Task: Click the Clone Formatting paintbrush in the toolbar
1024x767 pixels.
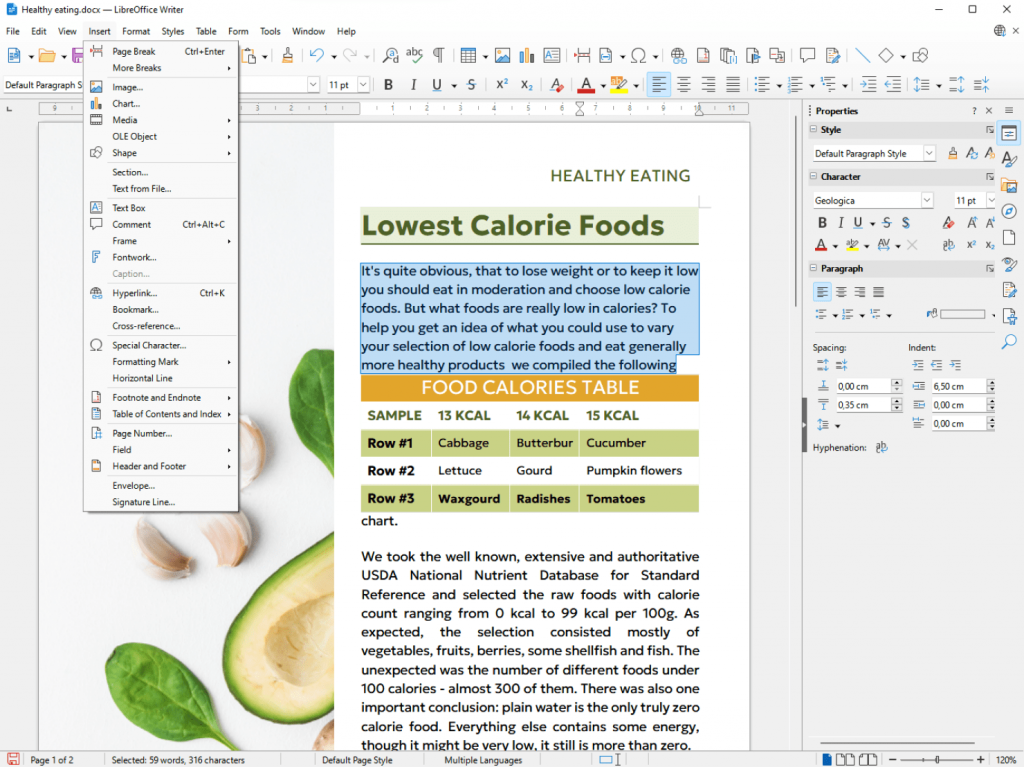Action: pos(288,56)
